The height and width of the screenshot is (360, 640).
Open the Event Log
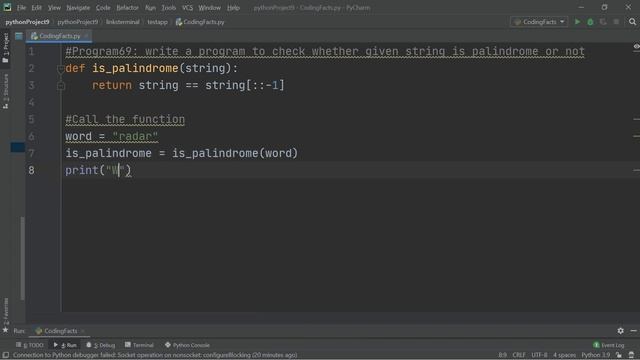[609, 345]
